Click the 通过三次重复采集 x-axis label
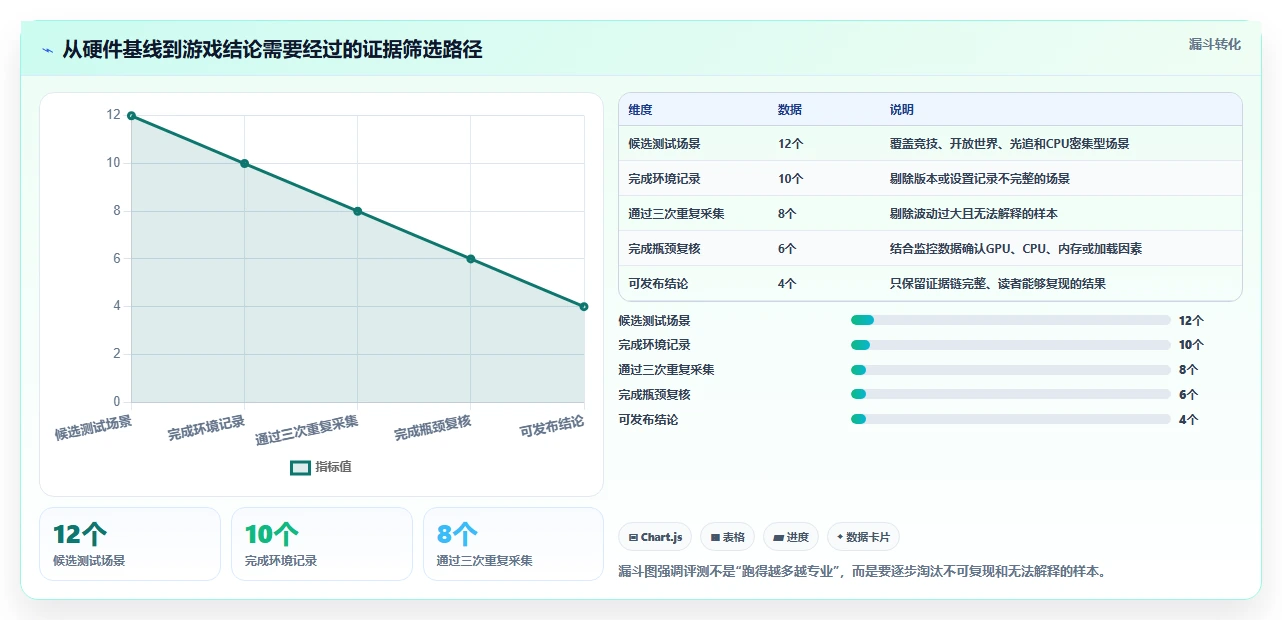1282x620 pixels. pos(307,430)
